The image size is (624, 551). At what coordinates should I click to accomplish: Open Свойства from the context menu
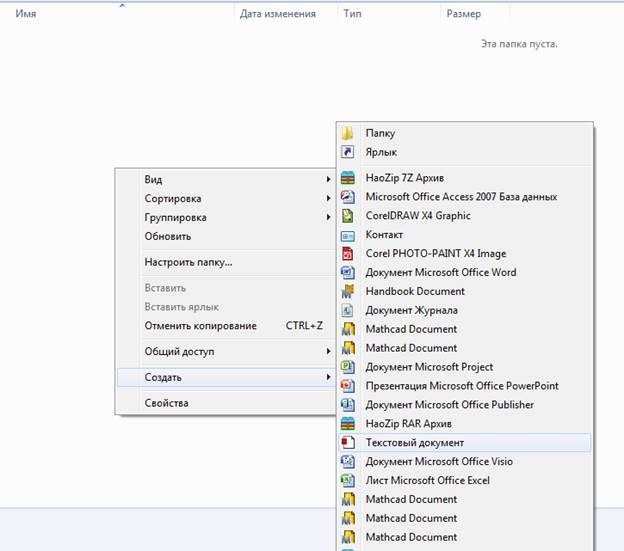point(226,403)
